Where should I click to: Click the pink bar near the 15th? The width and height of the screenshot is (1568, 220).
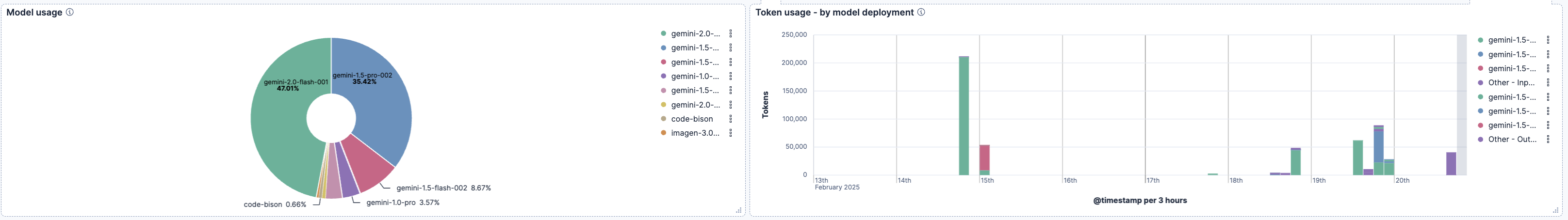tap(984, 157)
